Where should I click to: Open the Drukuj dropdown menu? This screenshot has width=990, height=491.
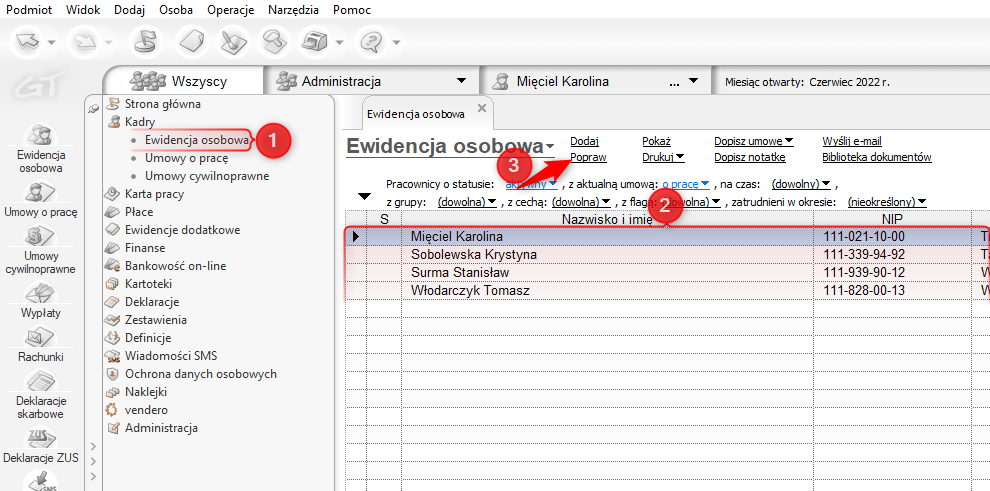[x=662, y=157]
